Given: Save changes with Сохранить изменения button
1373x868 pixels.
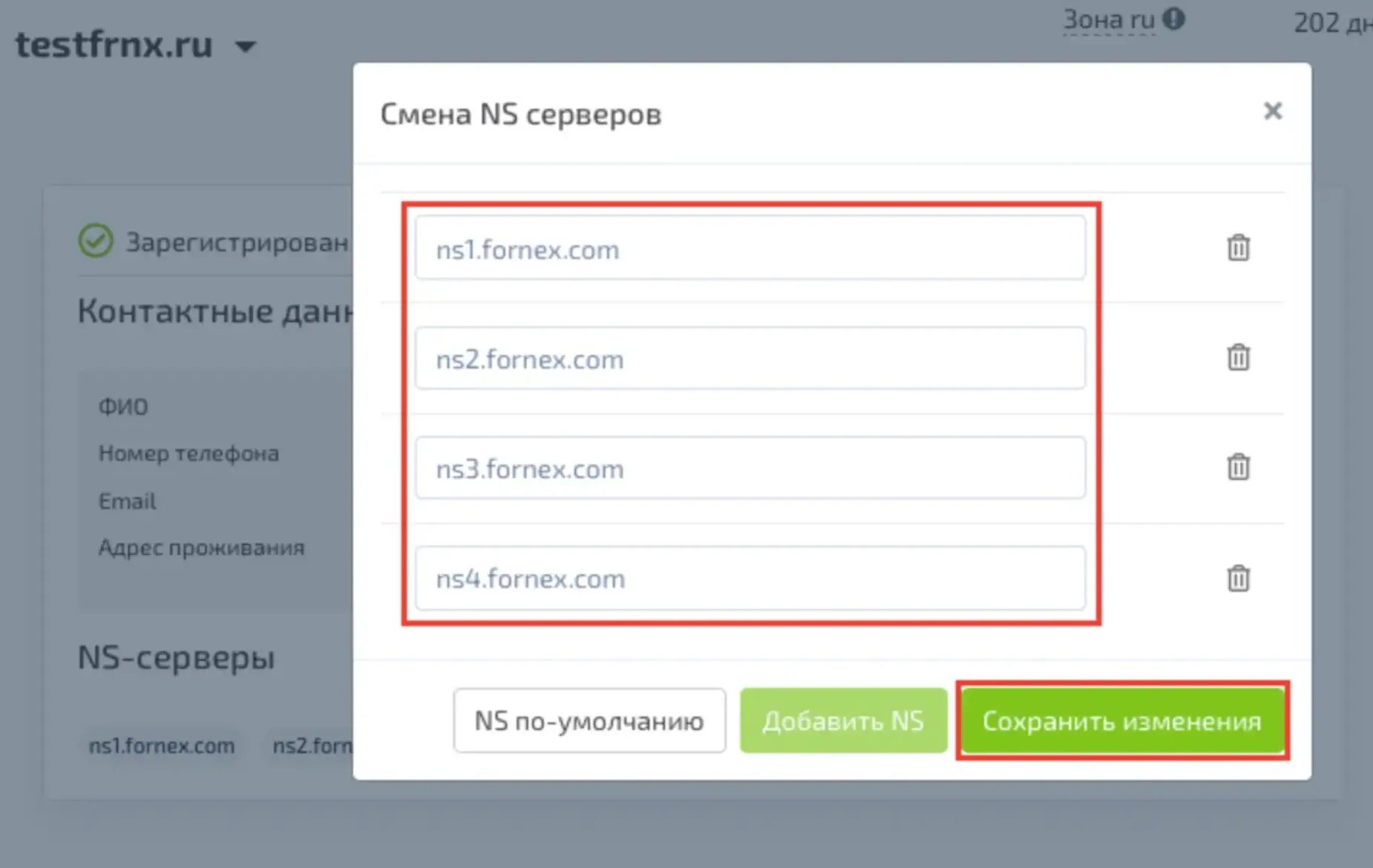Looking at the screenshot, I should (x=1122, y=720).
